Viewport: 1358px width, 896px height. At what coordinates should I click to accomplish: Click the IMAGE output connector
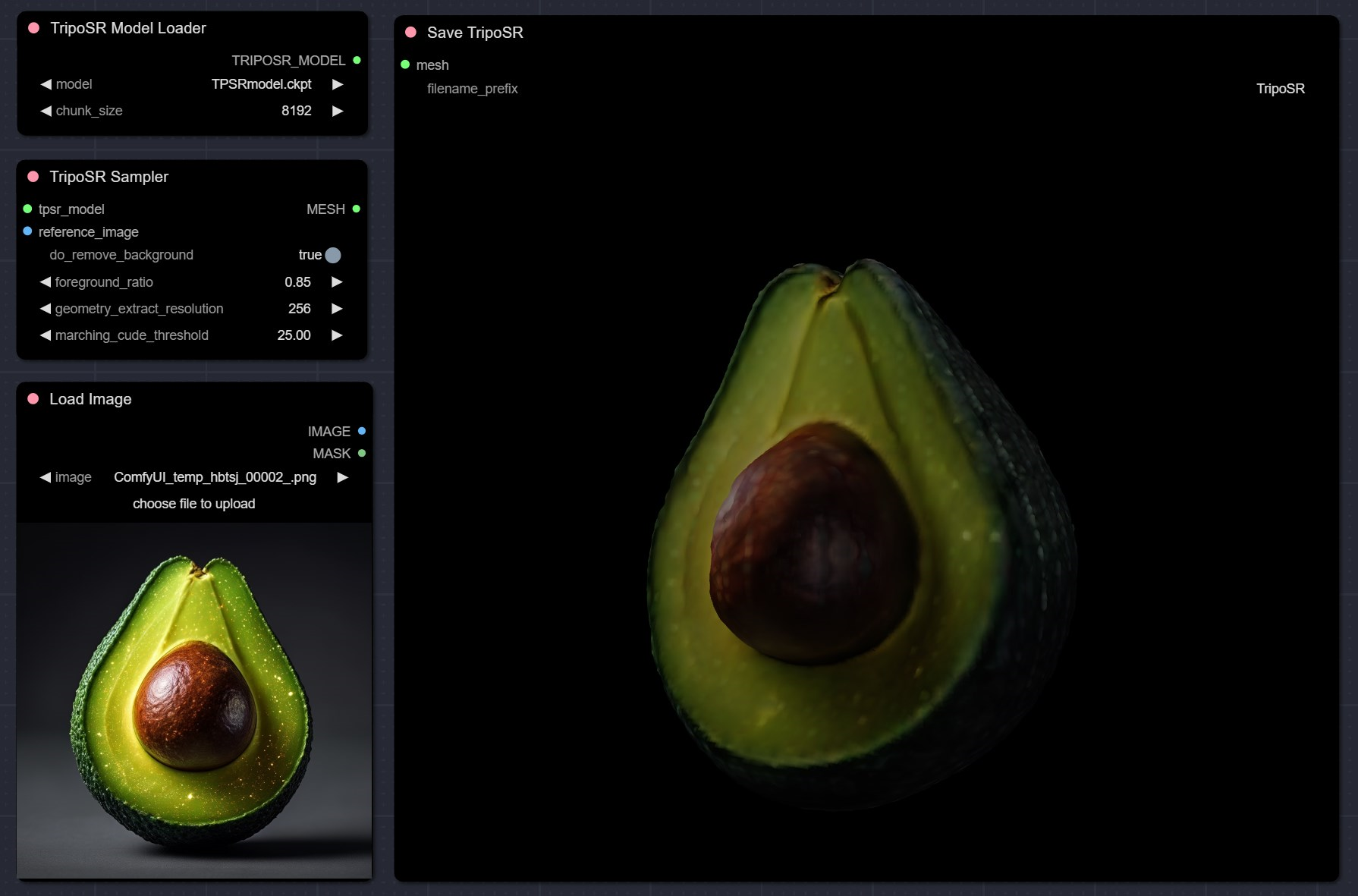[361, 431]
